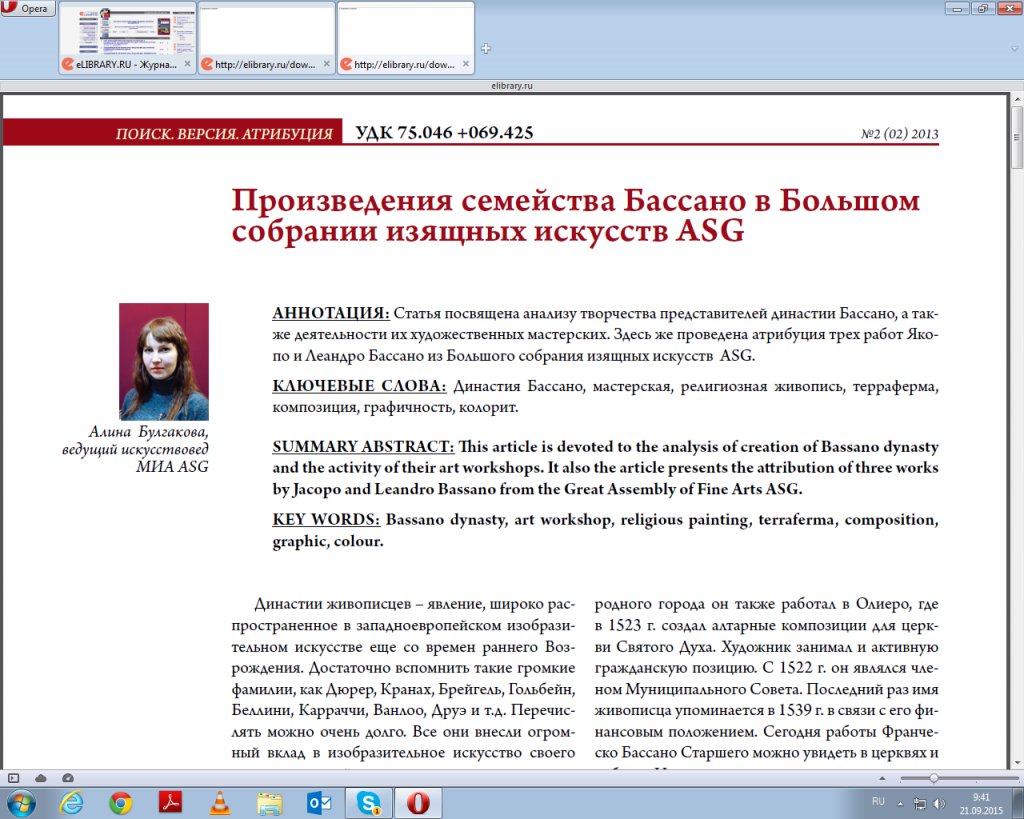Viewport: 1024px width, 819px height.
Task: Close the third tab, last elibrary.ru/dow... one
Action: [466, 64]
